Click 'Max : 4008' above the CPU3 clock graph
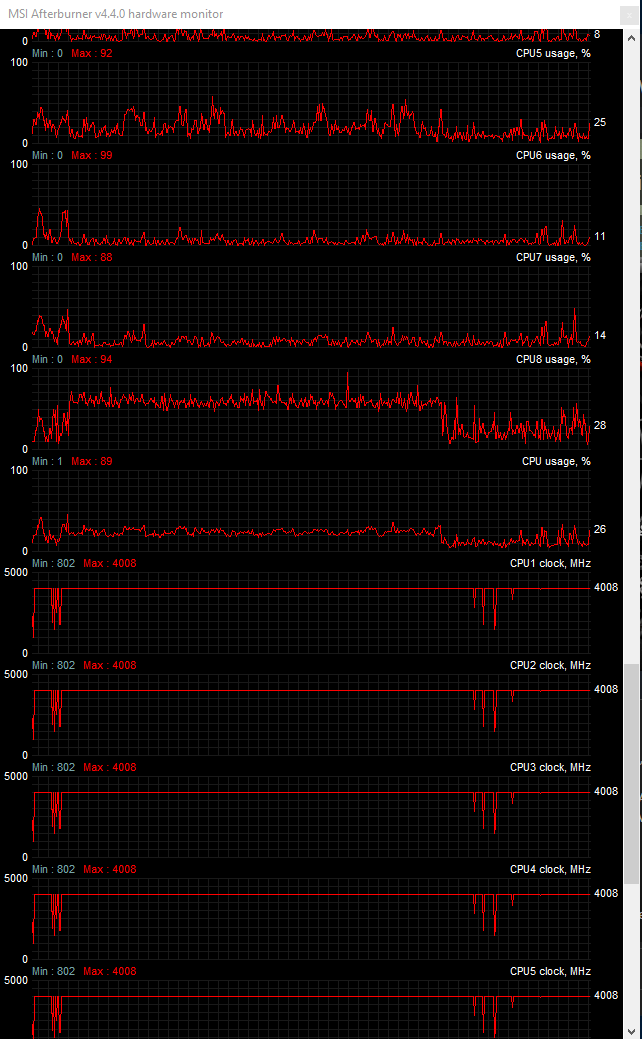The width and height of the screenshot is (642, 1039). 110,768
